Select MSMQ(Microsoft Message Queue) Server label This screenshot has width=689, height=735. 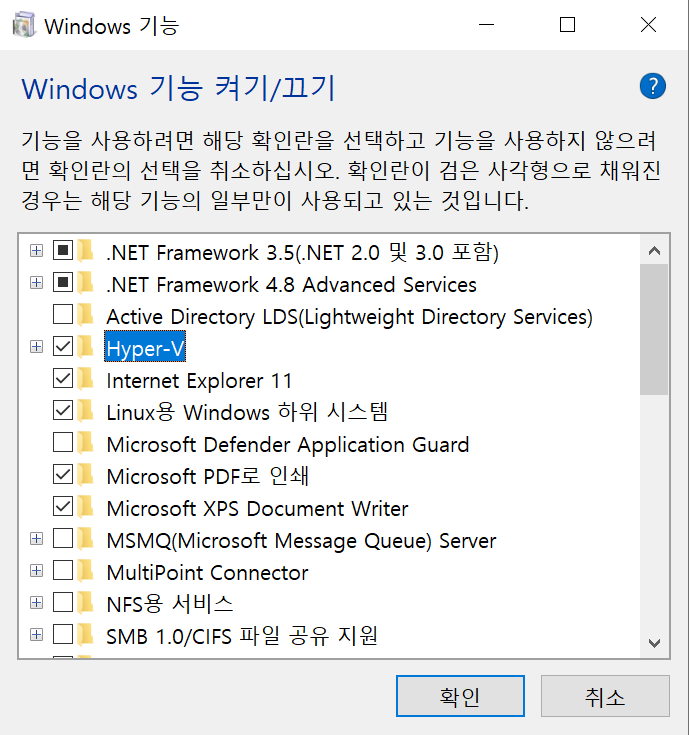click(301, 540)
